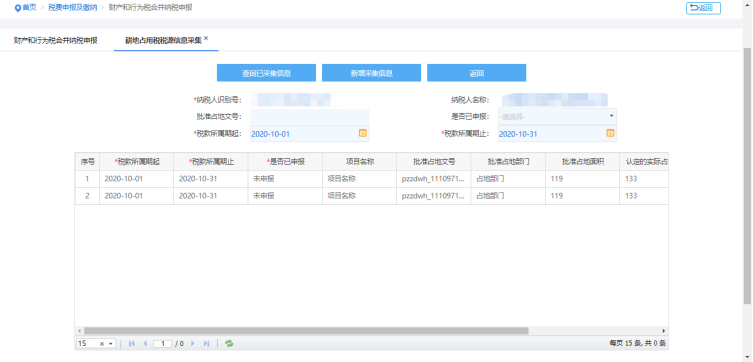Click the horizontal scrollbar left arrow

79,331
